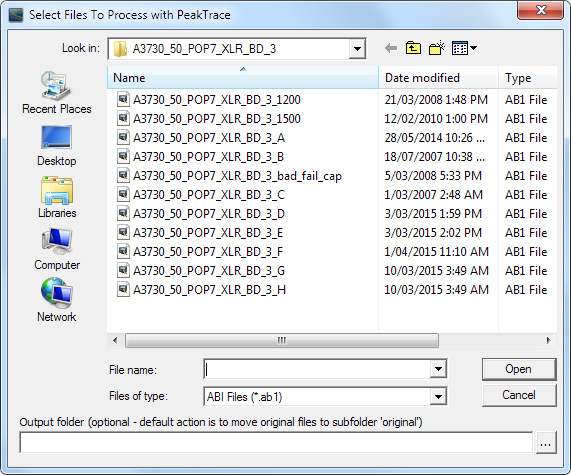Click the date 1/03/2007 2:48 AM

433,195
